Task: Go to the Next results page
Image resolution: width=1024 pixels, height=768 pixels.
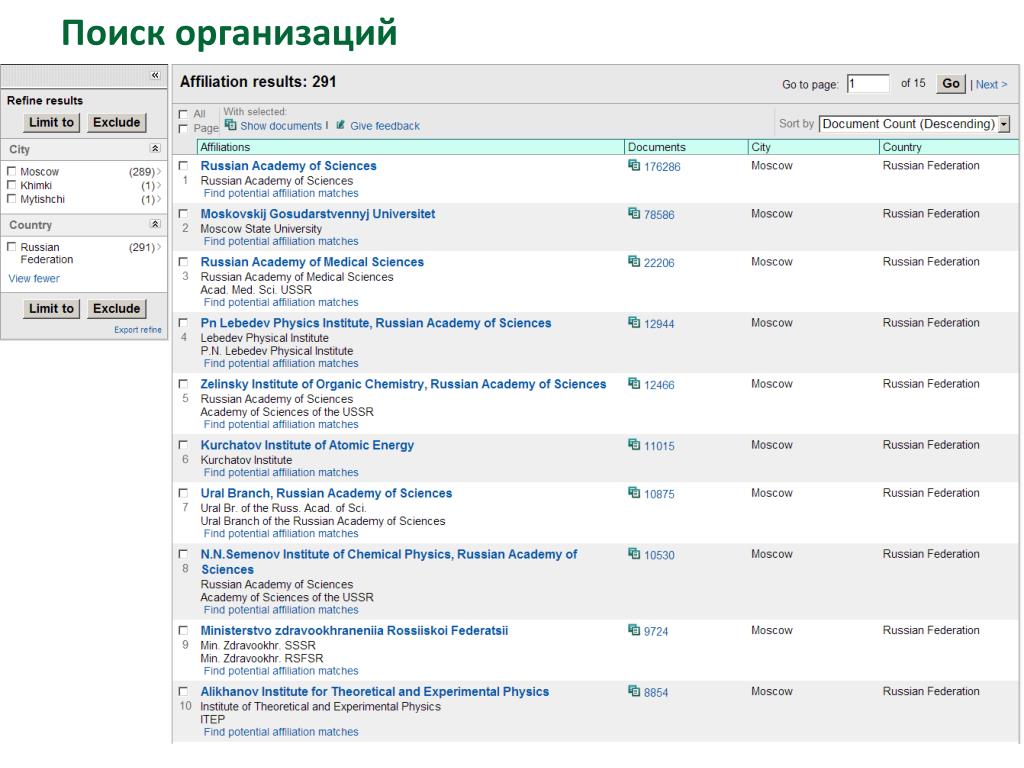Action: pos(991,84)
